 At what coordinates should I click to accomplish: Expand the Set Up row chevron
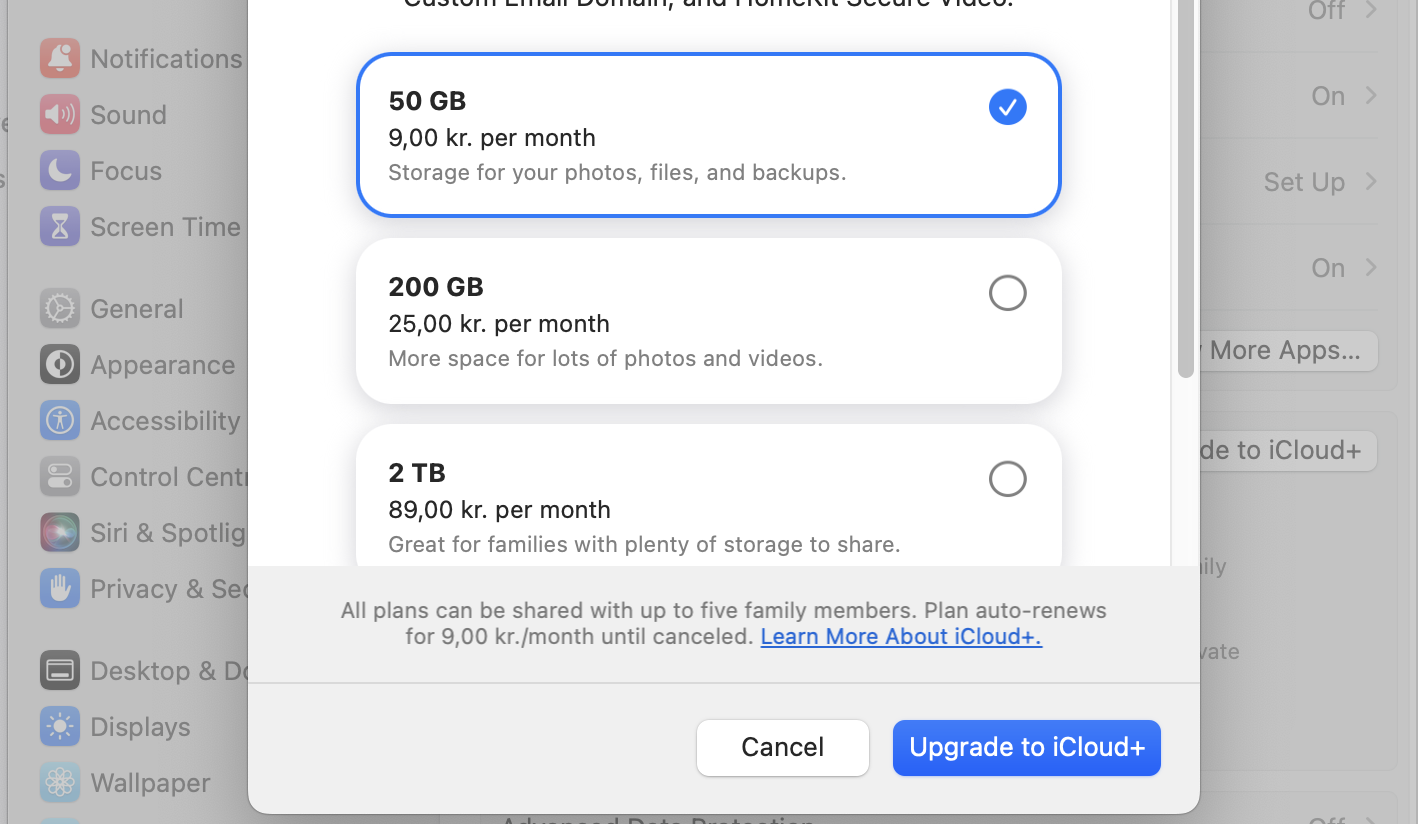[x=1371, y=182]
